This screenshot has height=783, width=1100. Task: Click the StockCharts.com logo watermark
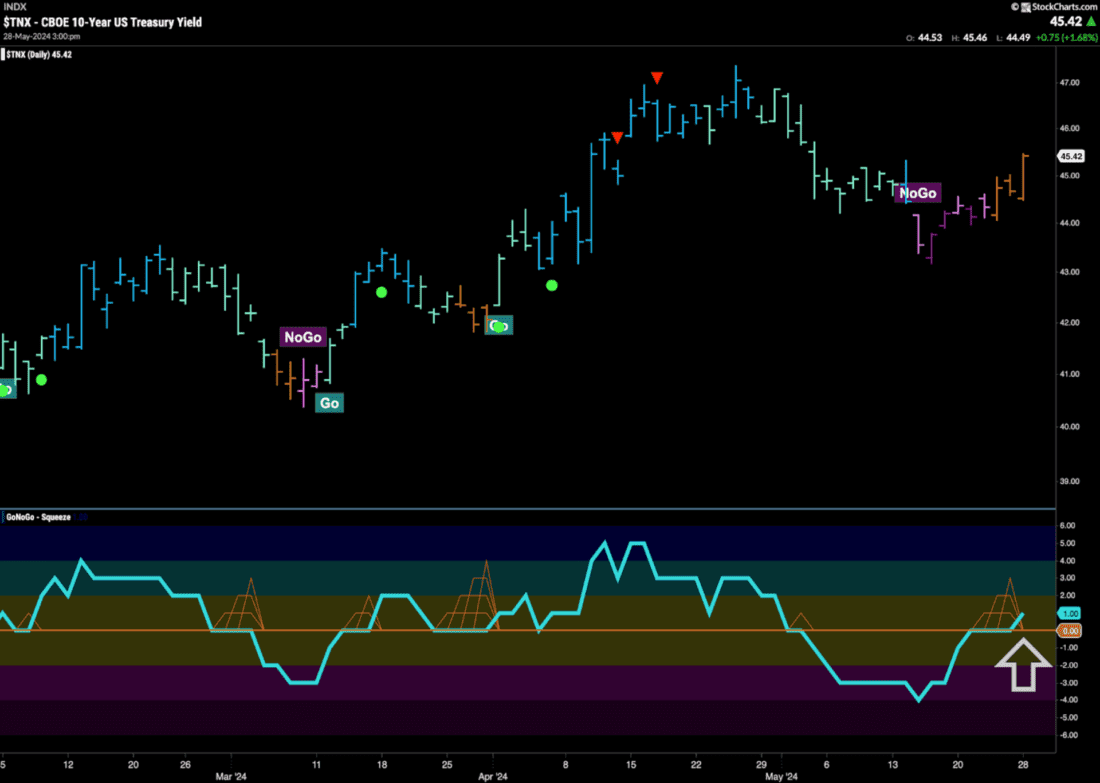coord(1049,6)
